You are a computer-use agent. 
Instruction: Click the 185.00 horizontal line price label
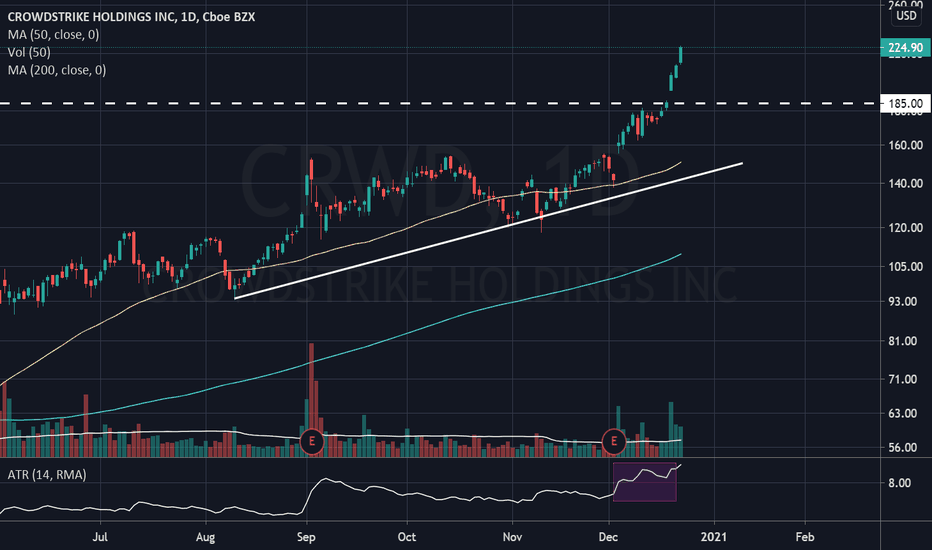tap(905, 103)
